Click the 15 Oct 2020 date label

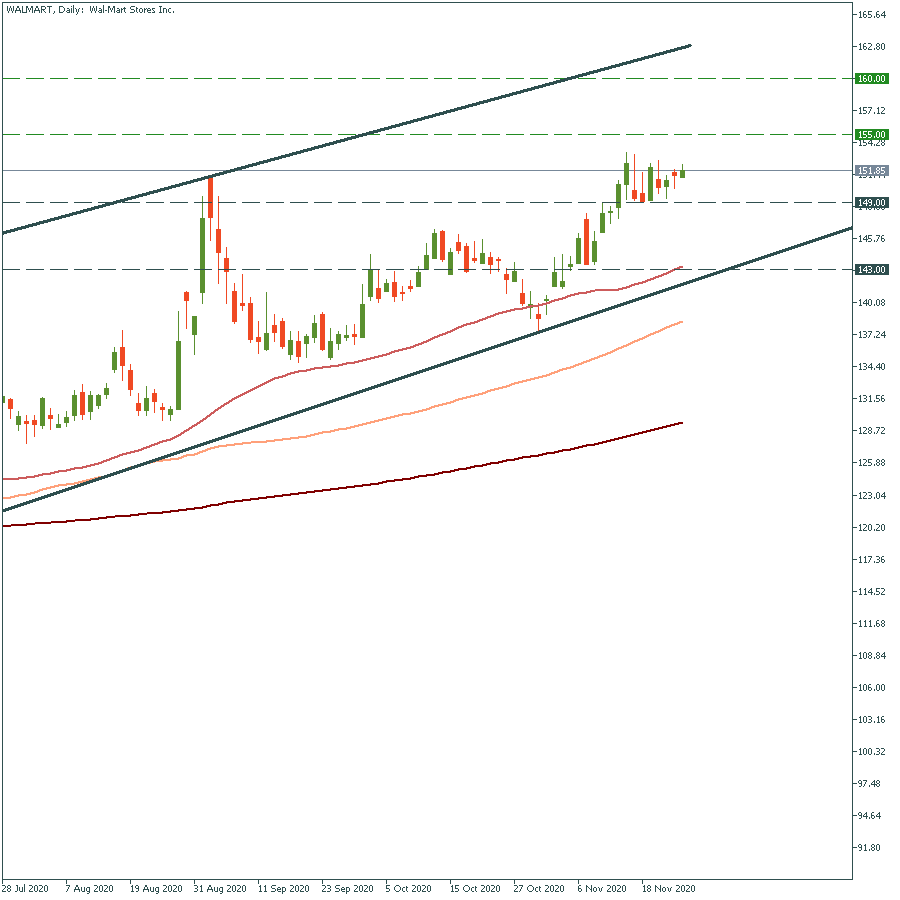pyautogui.click(x=475, y=888)
